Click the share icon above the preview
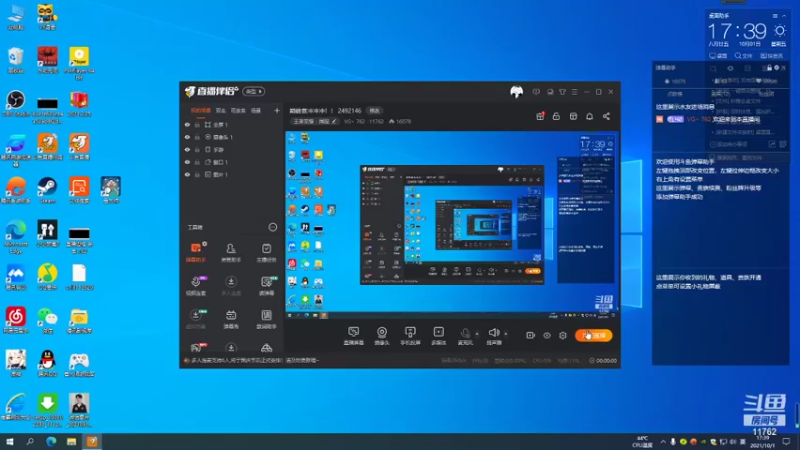This screenshot has height=450, width=800. [606, 116]
